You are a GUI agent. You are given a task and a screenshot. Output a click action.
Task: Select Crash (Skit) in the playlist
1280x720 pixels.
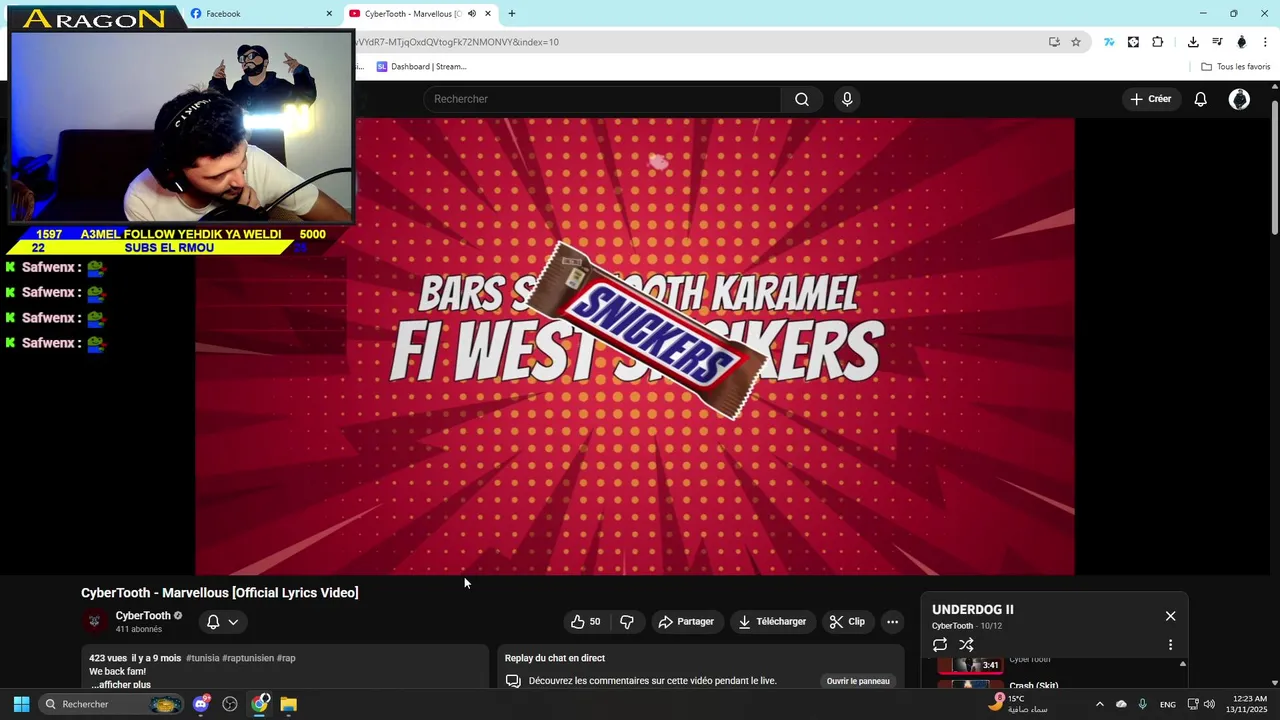point(1033,686)
